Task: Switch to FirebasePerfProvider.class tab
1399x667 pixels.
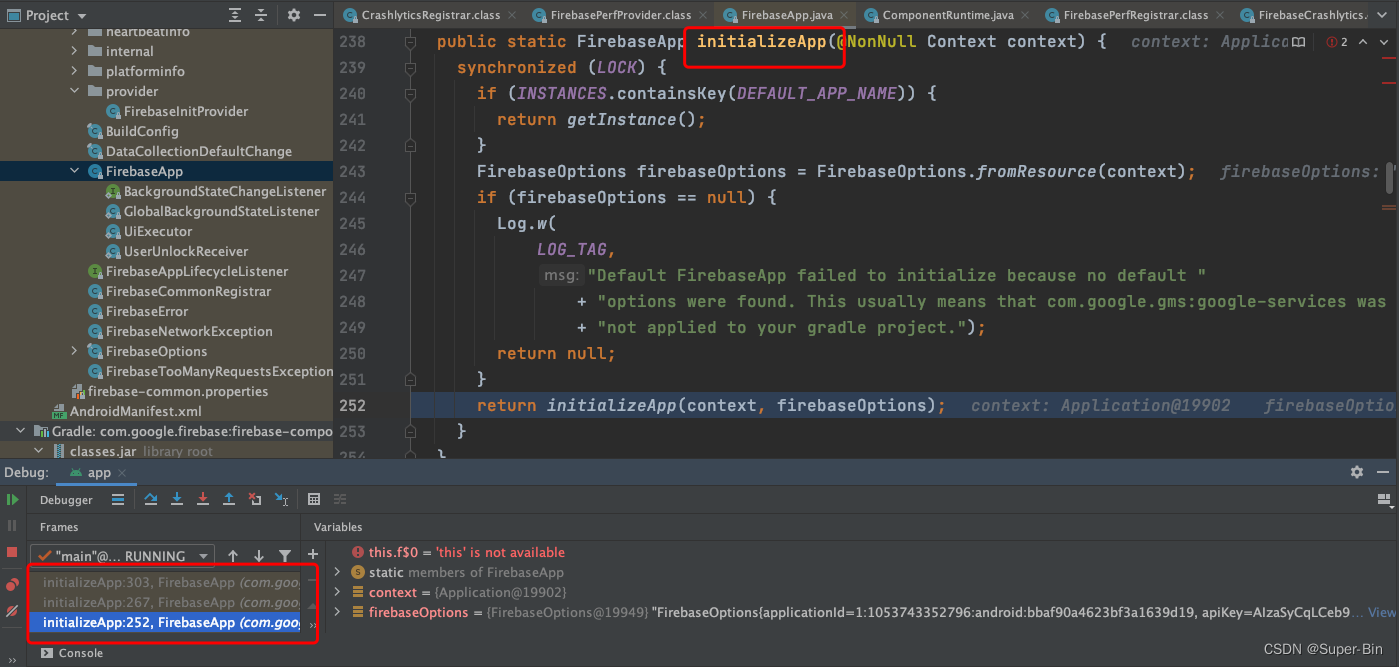Action: tap(621, 15)
